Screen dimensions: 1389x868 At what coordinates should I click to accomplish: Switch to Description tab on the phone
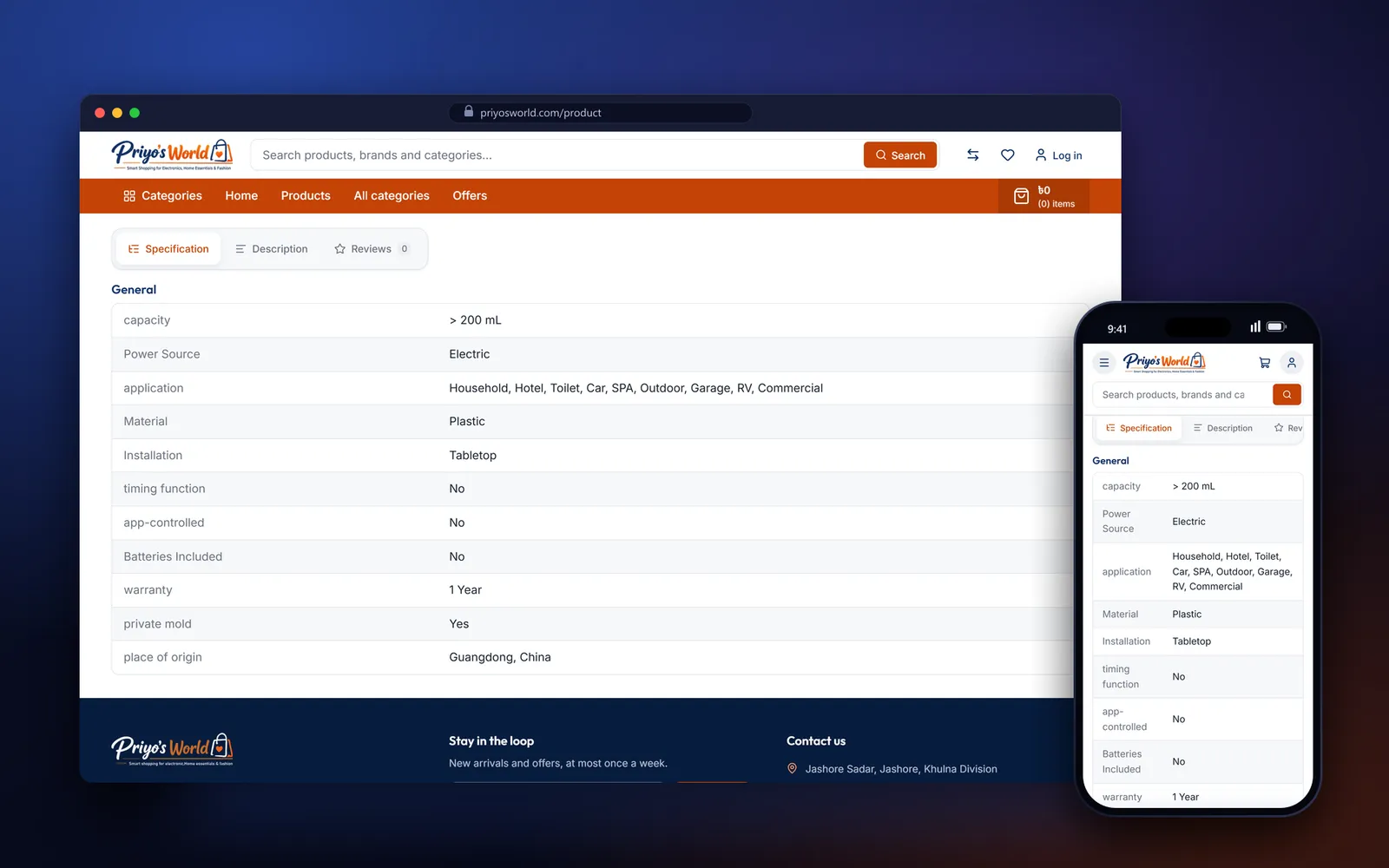point(1223,428)
